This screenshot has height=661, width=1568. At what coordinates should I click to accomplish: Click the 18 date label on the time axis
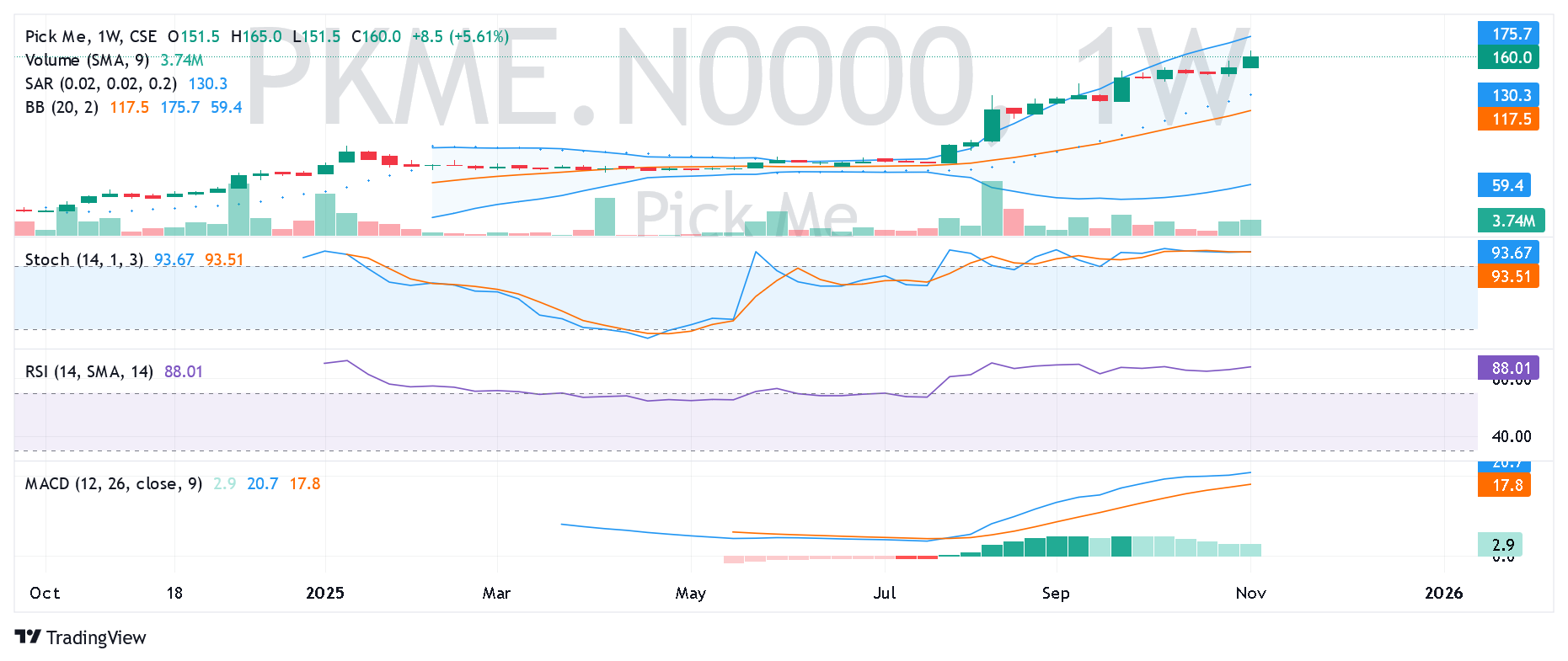tap(174, 593)
